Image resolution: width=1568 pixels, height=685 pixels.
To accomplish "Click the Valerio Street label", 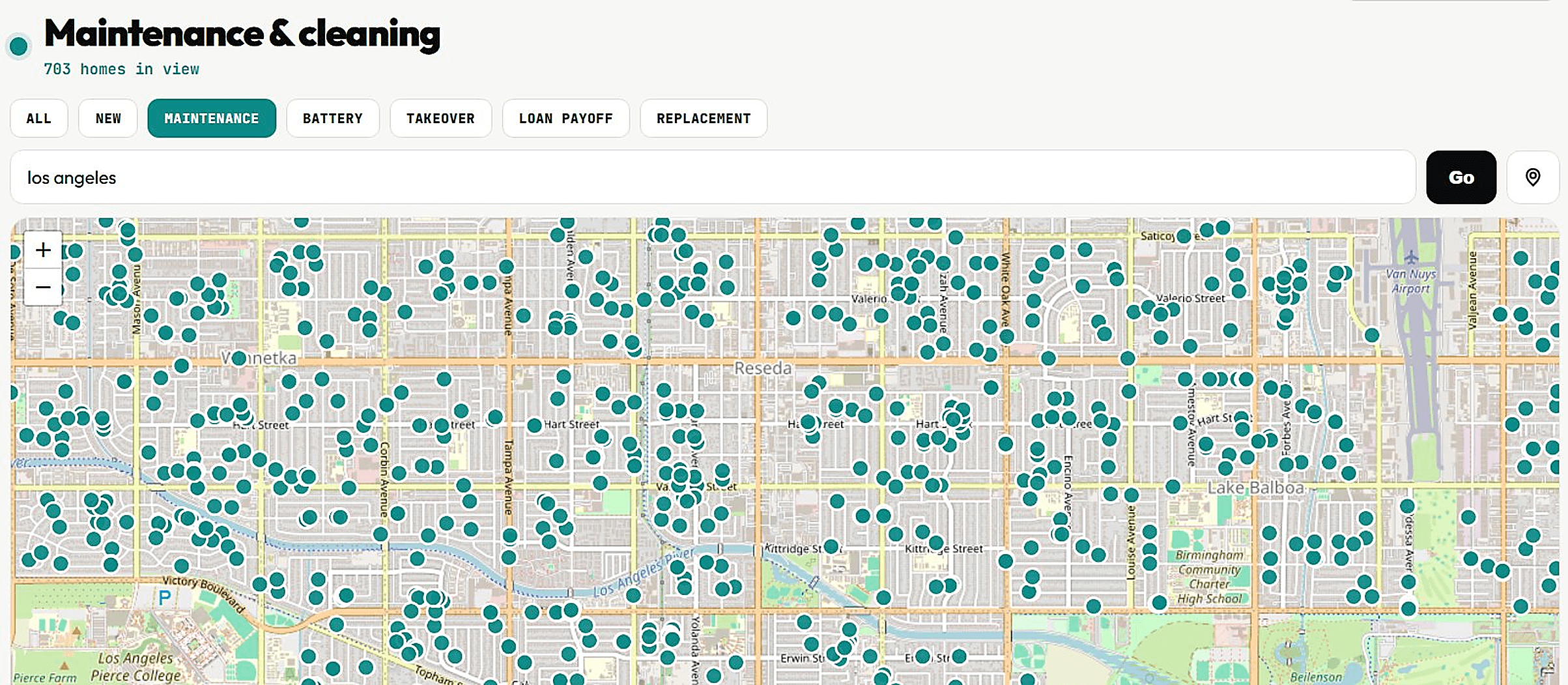I will click(1191, 299).
